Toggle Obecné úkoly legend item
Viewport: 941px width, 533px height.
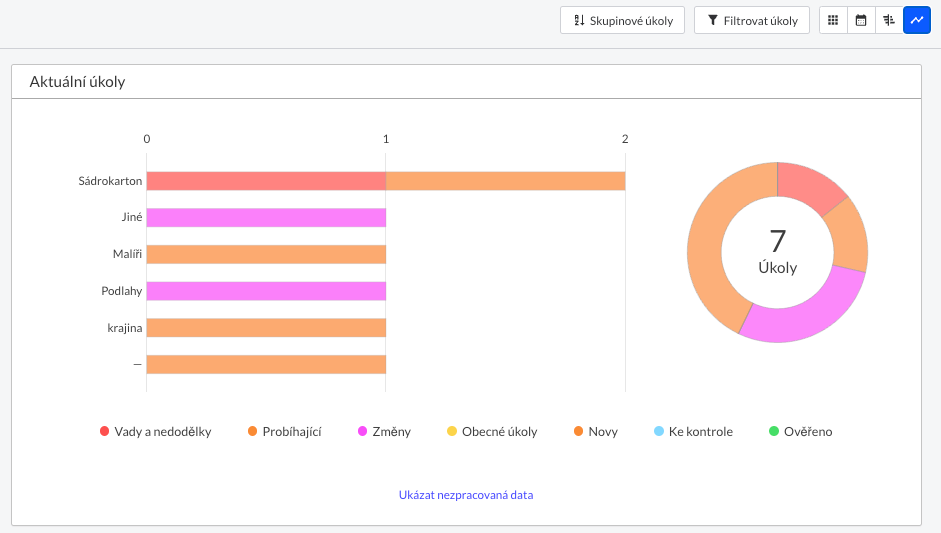pyautogui.click(x=492, y=432)
